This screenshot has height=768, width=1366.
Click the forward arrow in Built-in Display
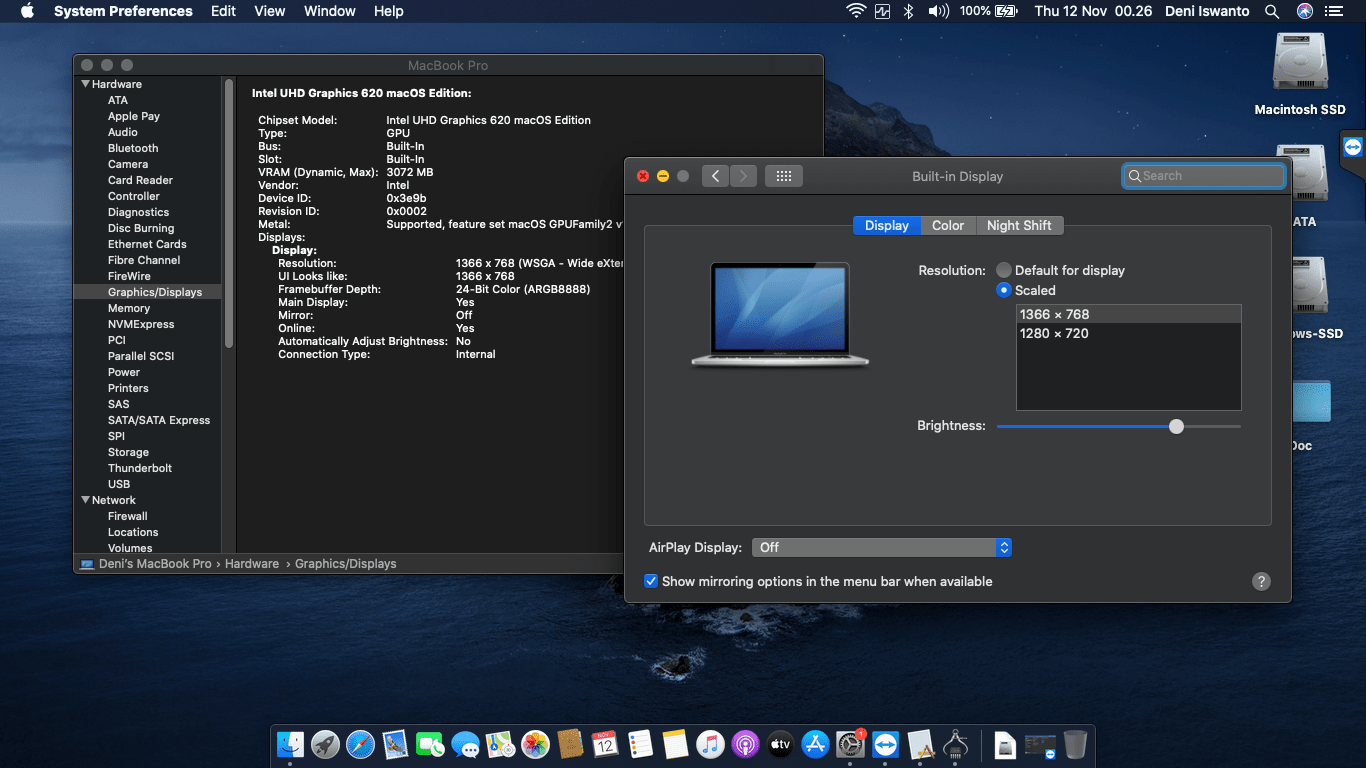coord(743,176)
